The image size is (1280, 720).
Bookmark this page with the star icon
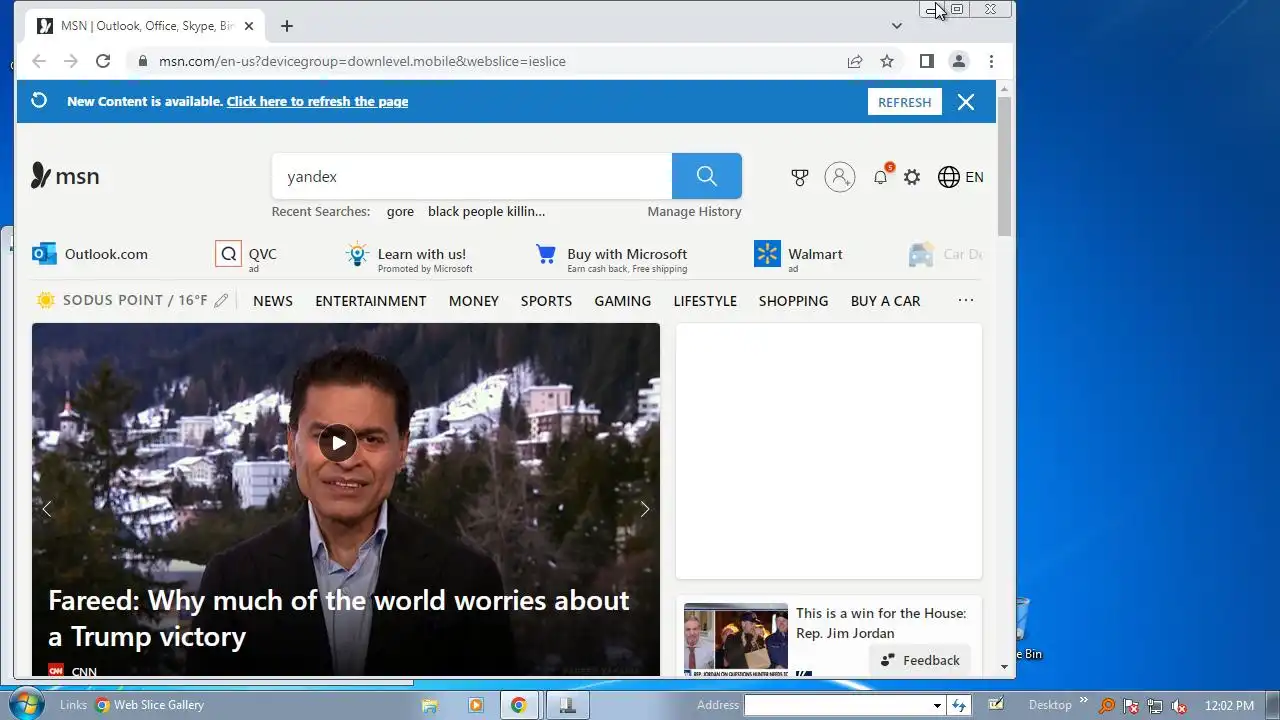pos(887,61)
